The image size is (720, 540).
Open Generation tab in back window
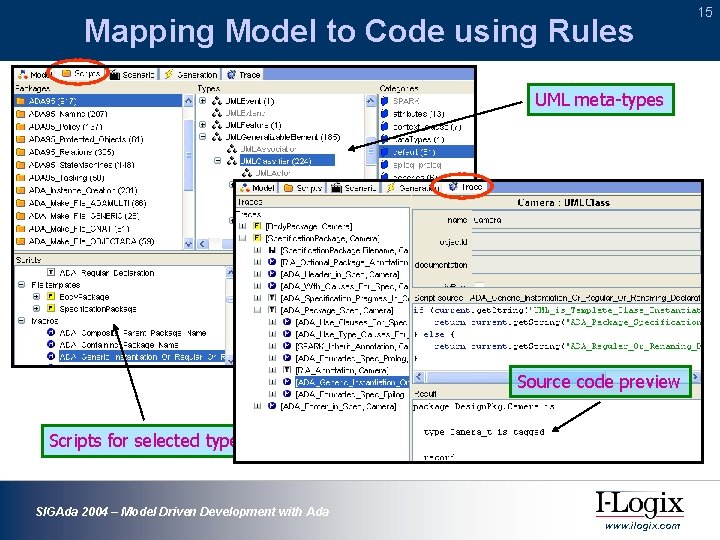(191, 74)
